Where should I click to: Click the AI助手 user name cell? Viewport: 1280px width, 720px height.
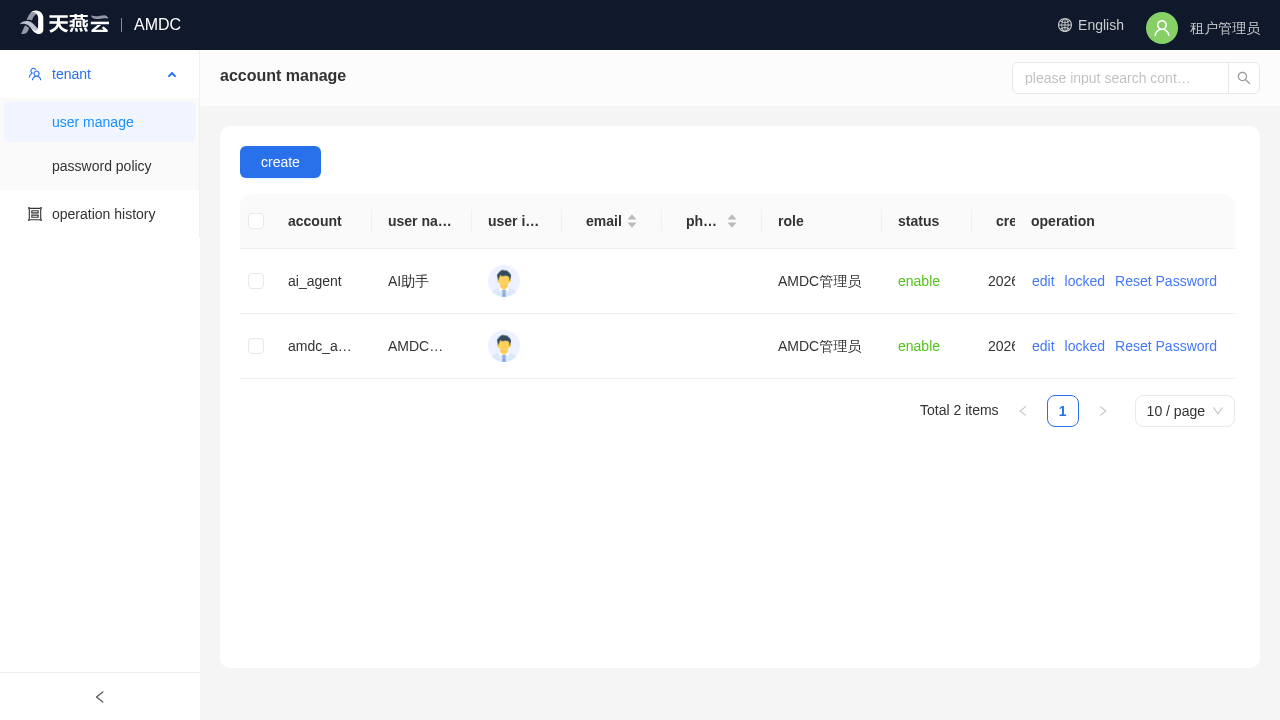pos(408,281)
